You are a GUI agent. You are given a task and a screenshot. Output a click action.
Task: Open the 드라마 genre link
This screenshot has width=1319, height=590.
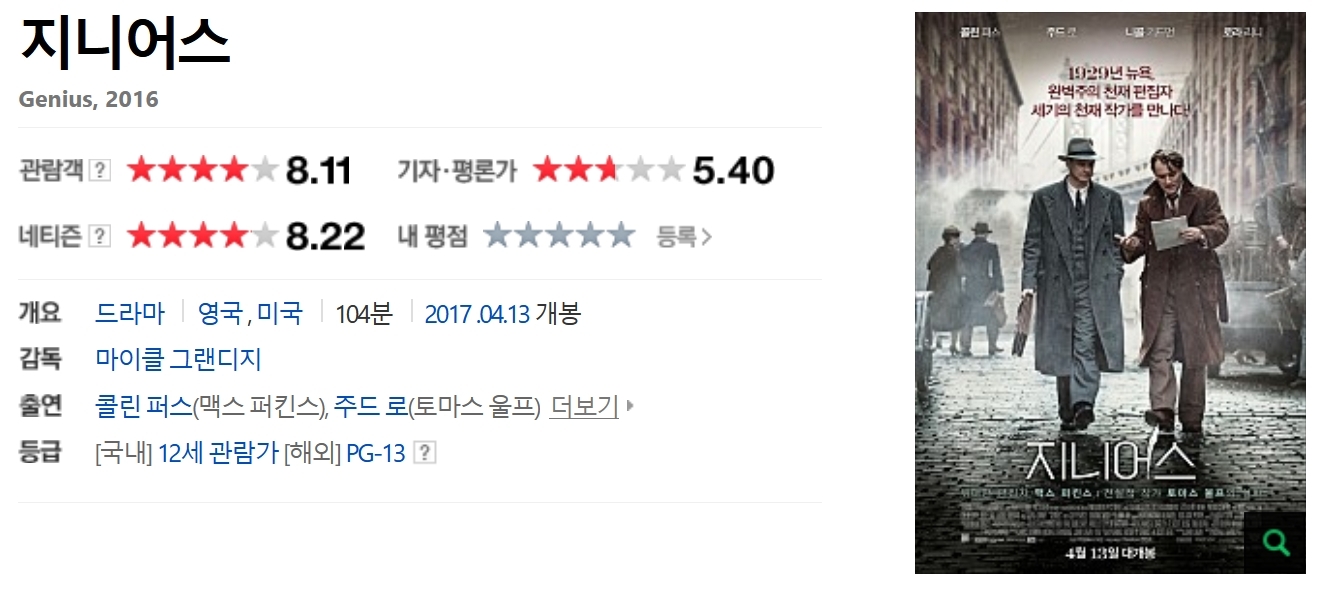(130, 313)
